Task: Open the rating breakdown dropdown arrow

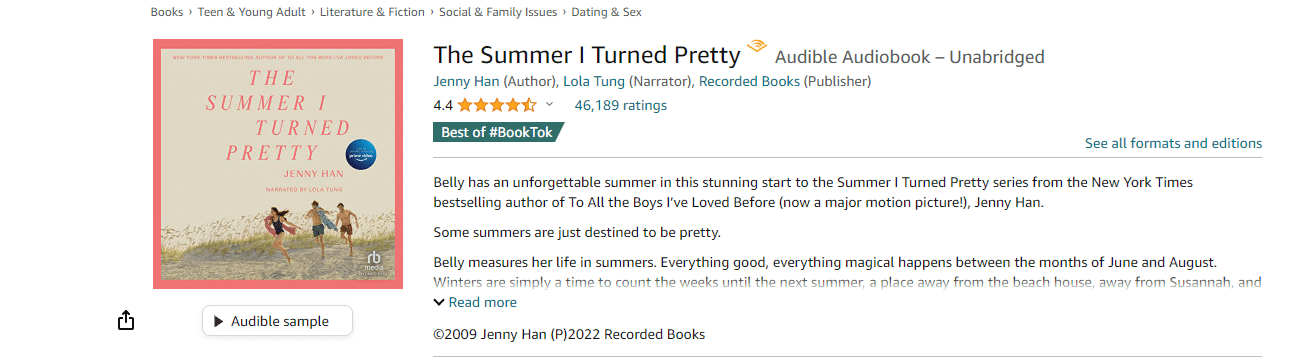Action: point(549,104)
